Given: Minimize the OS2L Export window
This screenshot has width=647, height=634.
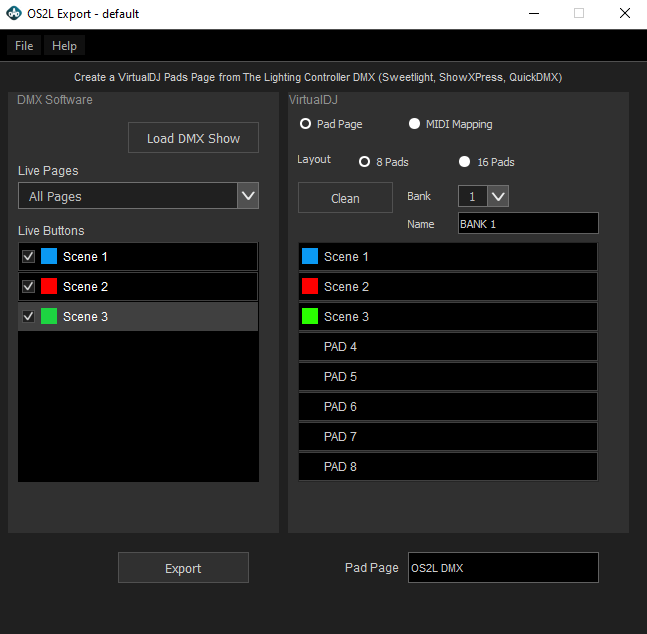Looking at the screenshot, I should click(534, 14).
